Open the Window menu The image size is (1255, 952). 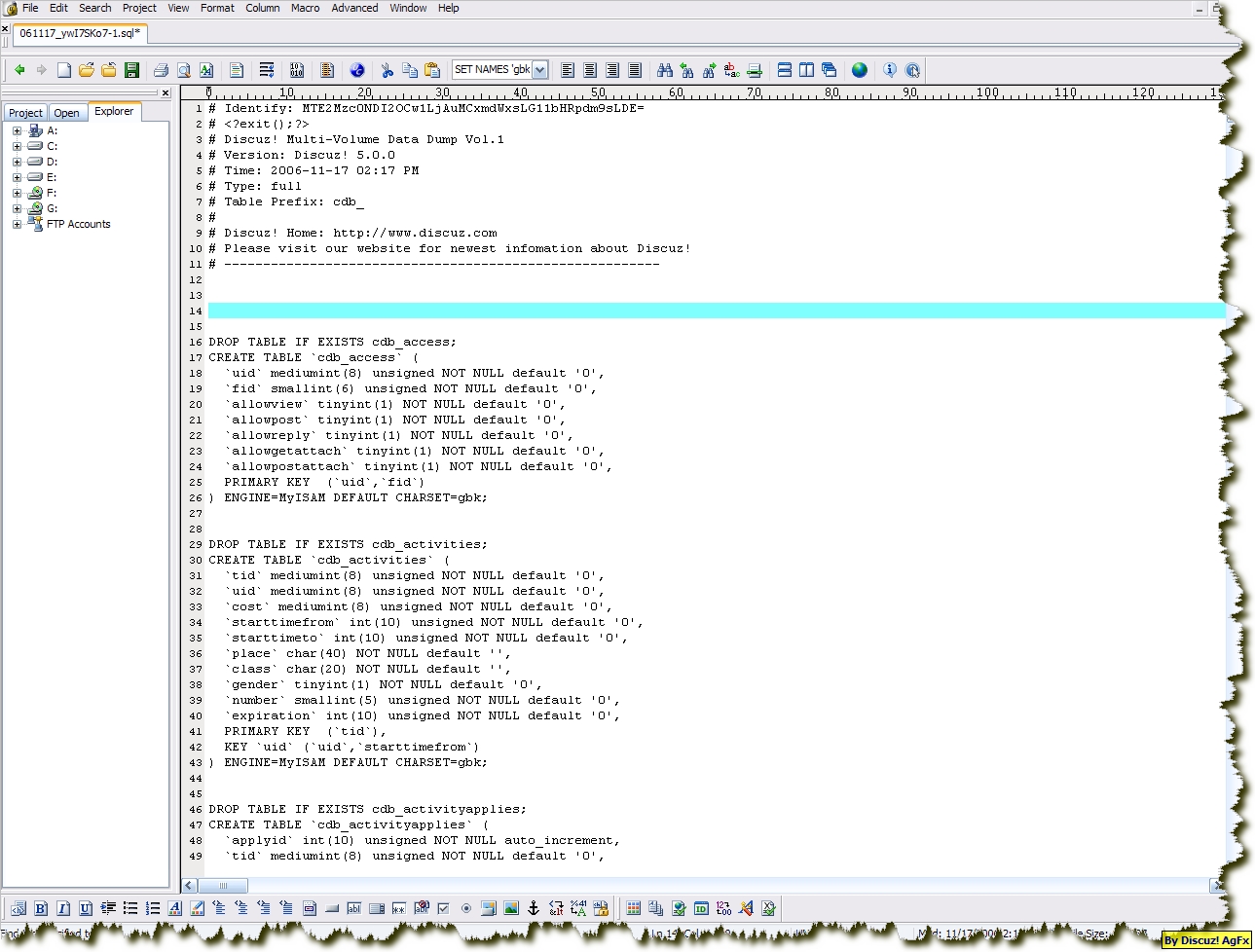pos(408,8)
